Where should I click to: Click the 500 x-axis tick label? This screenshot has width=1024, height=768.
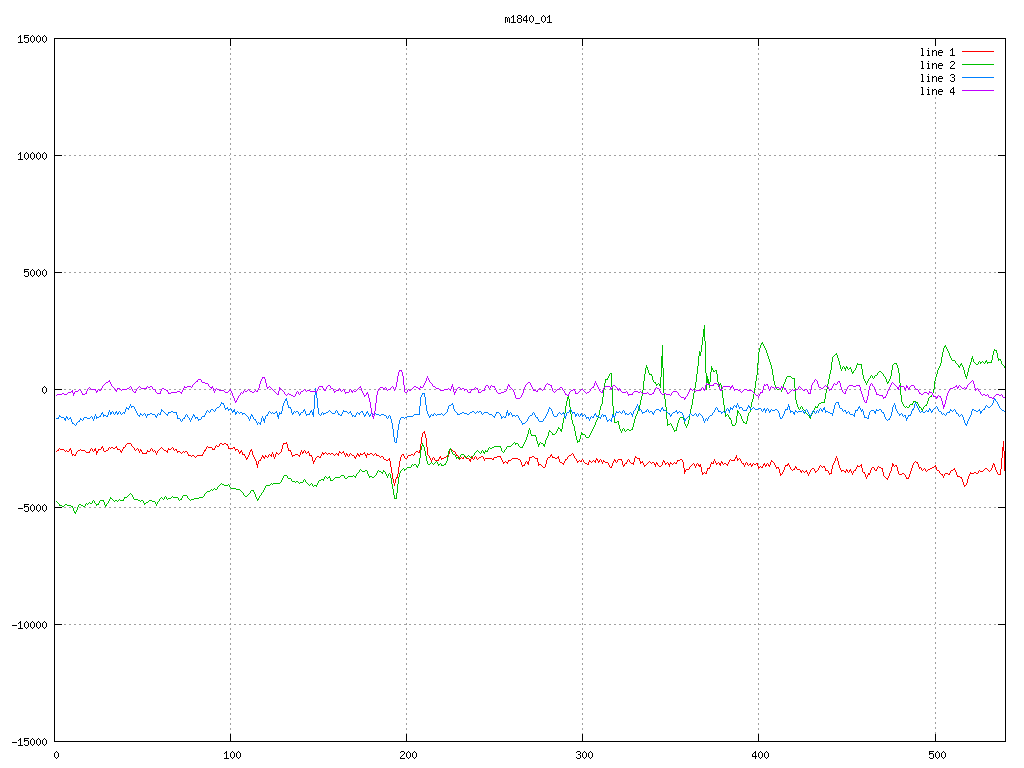pos(935,755)
